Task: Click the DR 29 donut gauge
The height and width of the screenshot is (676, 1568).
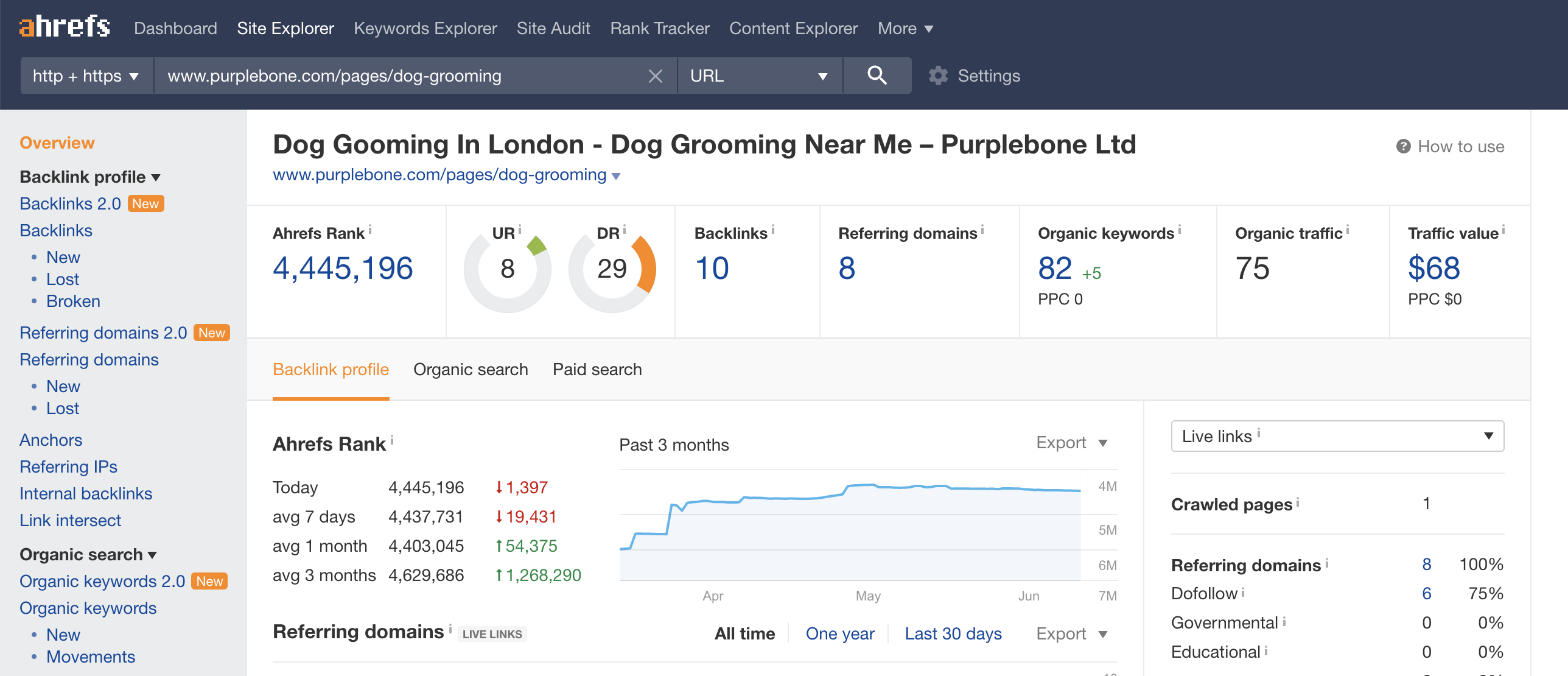Action: (x=612, y=269)
